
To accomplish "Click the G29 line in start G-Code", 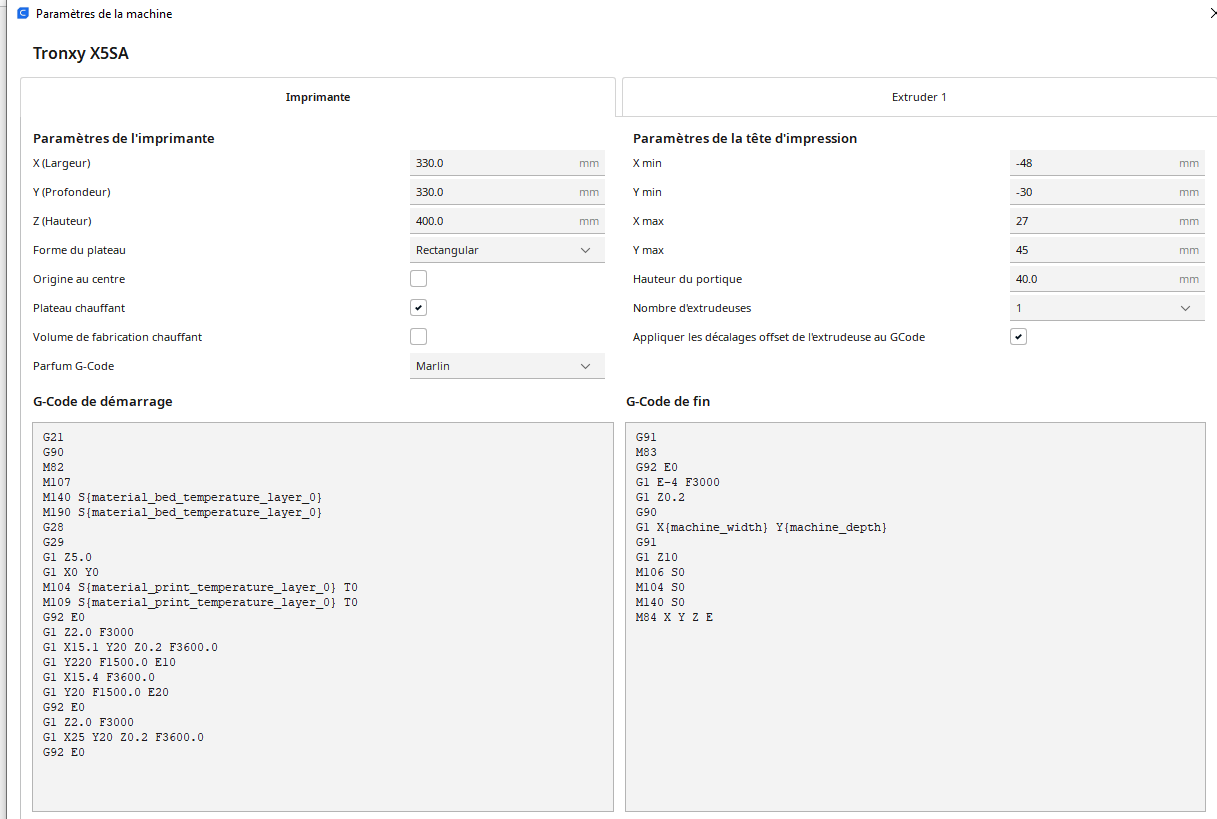I will coord(53,542).
